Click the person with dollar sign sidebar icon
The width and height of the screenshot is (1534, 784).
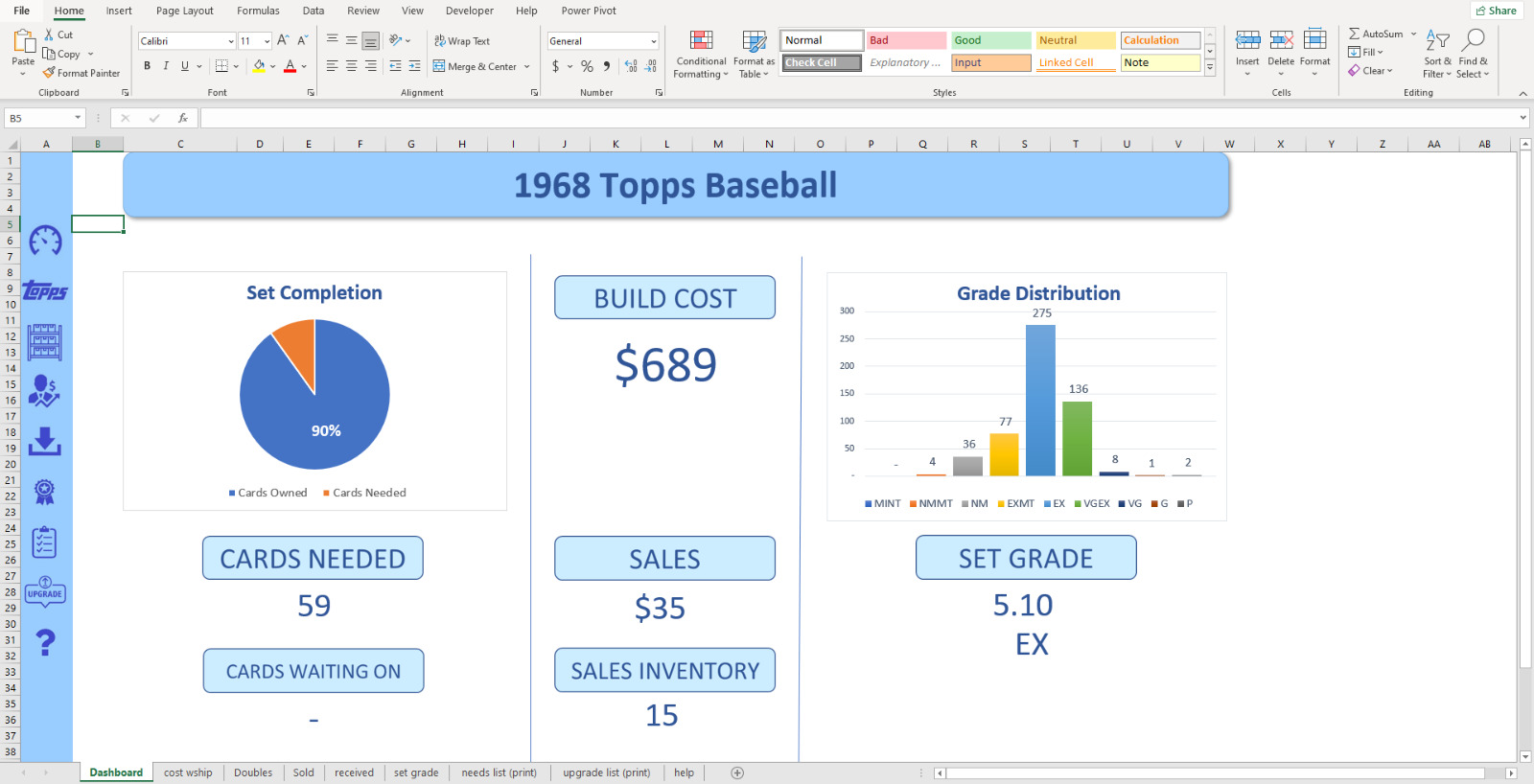point(44,391)
